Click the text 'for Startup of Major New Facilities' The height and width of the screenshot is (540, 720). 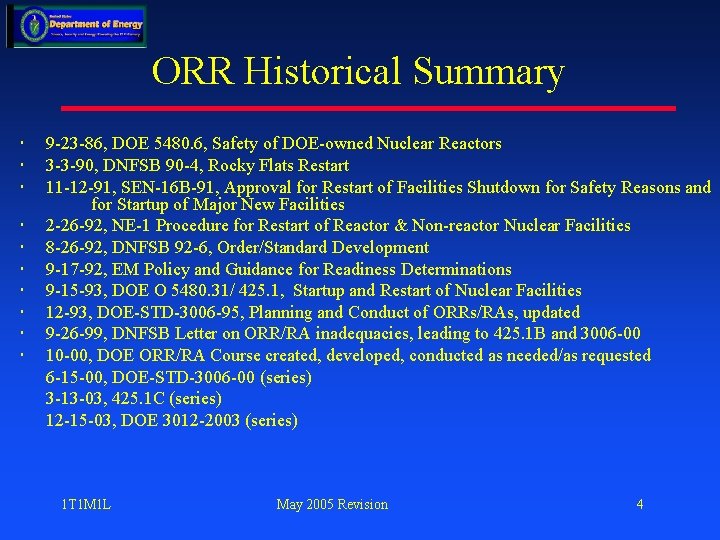(x=218, y=204)
